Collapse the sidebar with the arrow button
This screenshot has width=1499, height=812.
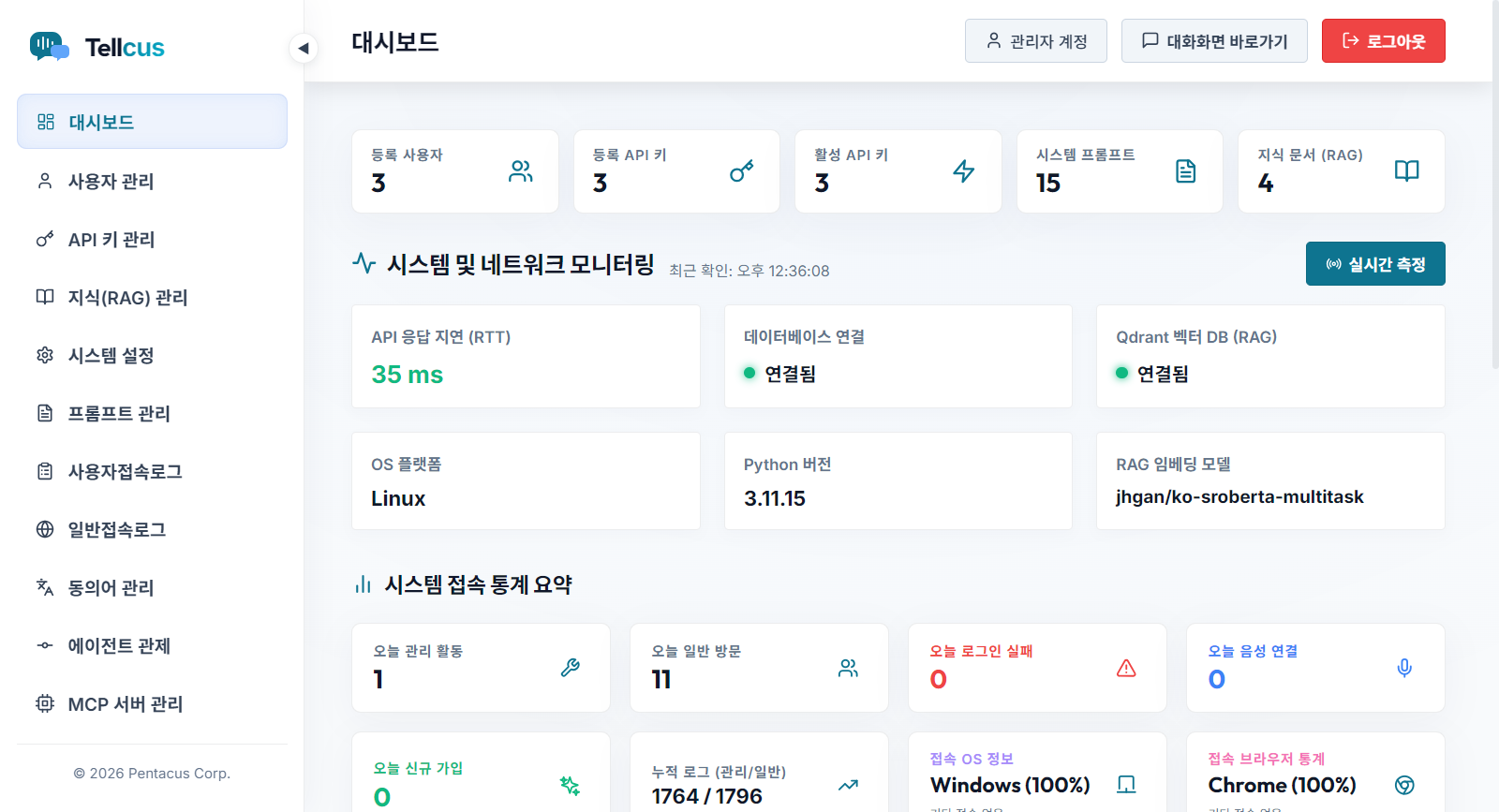303,48
